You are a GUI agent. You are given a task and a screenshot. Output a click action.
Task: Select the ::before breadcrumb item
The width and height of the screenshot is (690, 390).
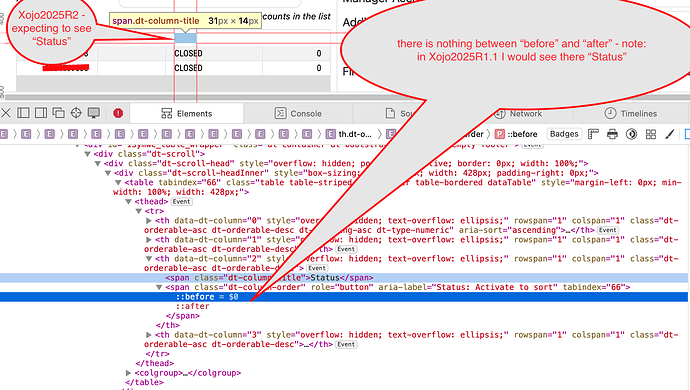pos(516,134)
